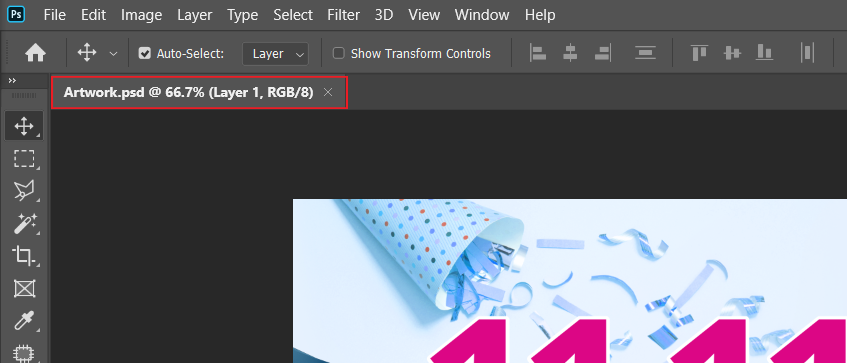The image size is (847, 363).
Task: Click the Align top edges icon
Action: (699, 53)
